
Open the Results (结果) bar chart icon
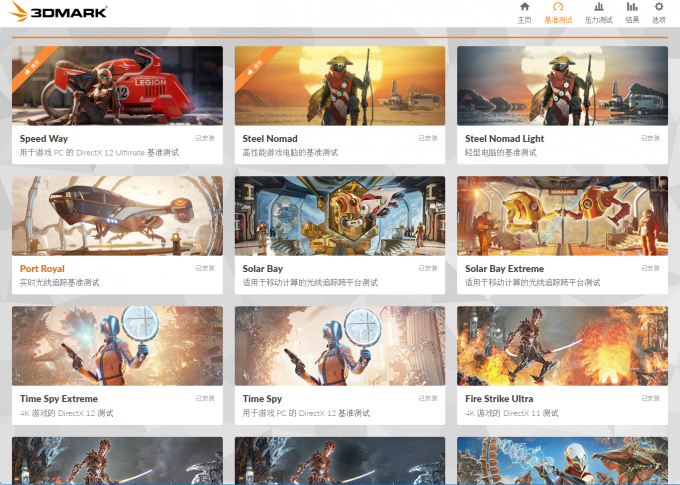632,7
